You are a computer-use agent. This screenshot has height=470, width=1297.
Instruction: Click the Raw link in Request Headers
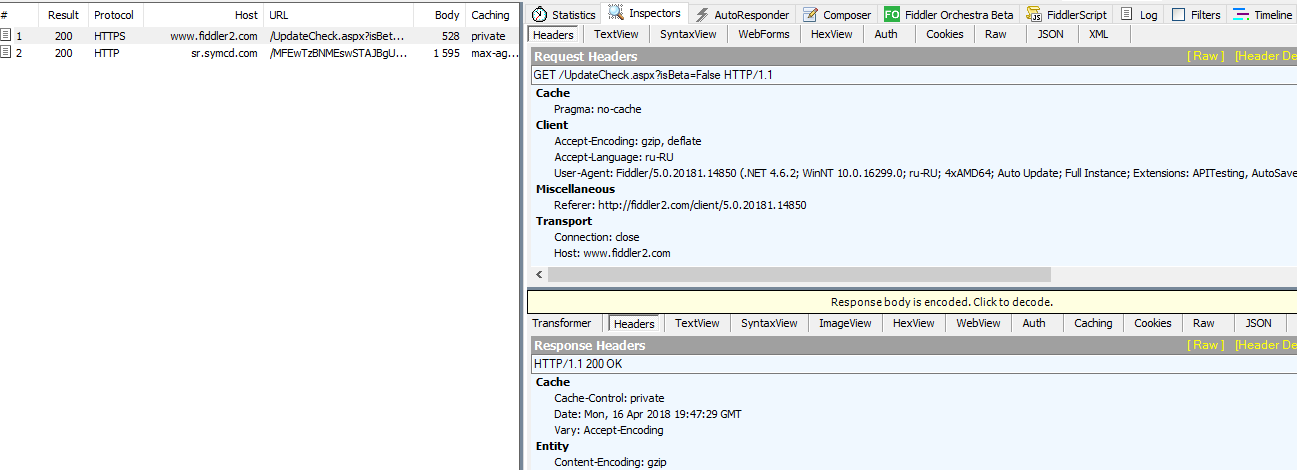(x=1205, y=56)
